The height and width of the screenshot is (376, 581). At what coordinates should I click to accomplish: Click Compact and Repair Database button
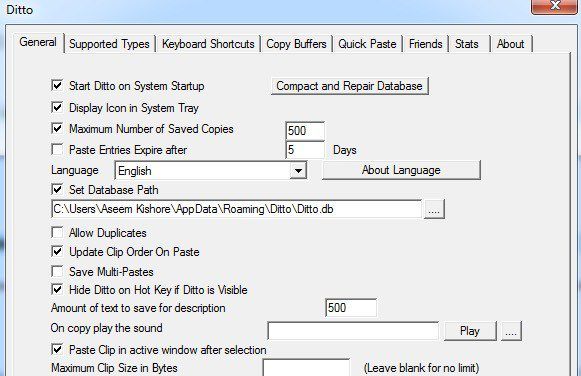349,86
